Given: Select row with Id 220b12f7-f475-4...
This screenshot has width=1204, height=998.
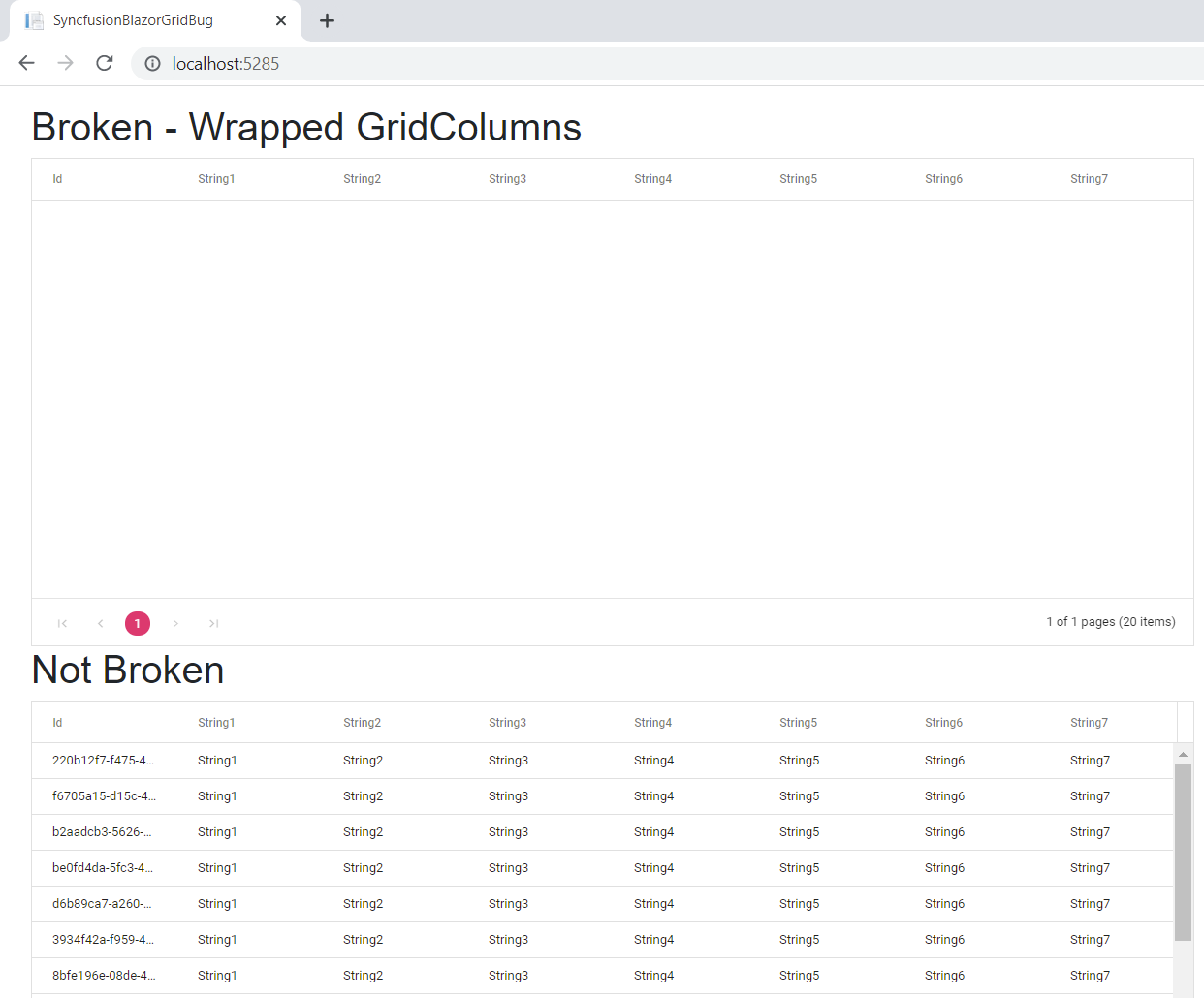Looking at the screenshot, I should 103,761.
